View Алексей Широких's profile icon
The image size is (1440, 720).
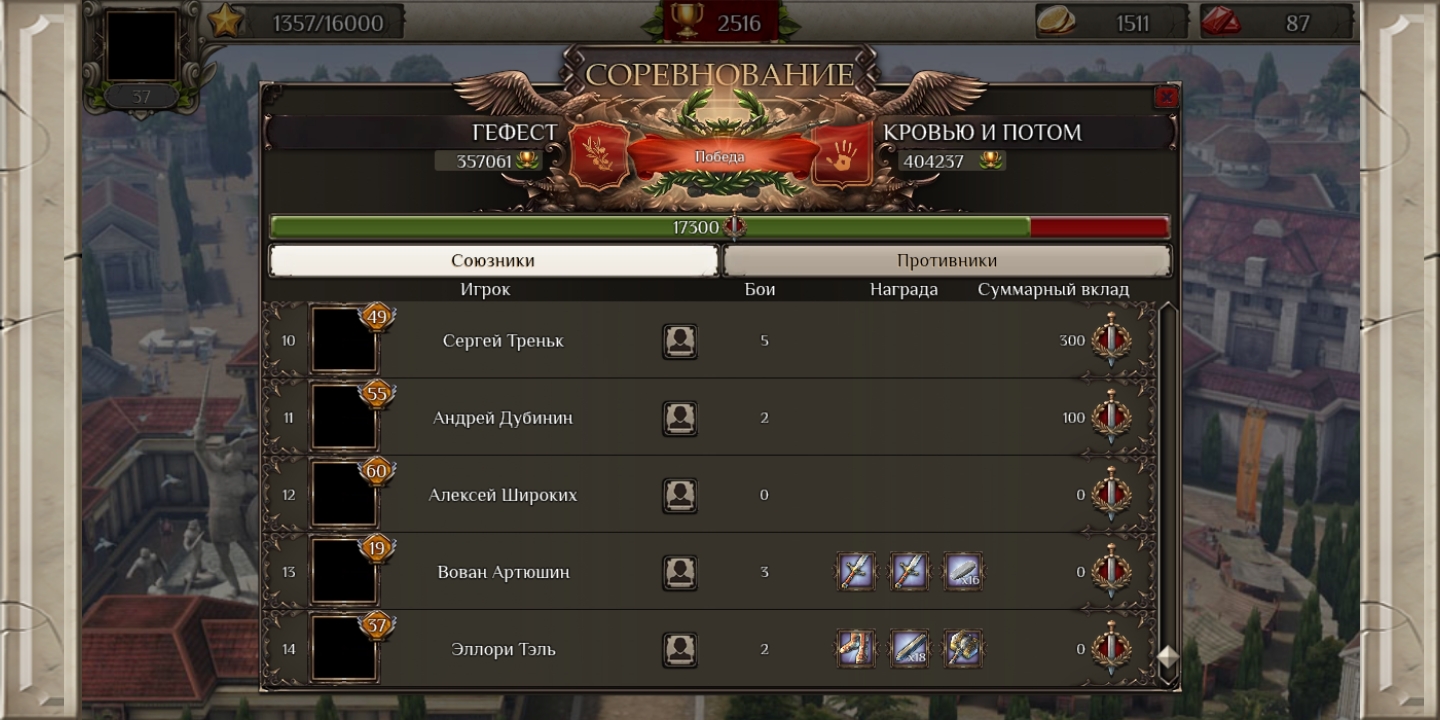click(680, 495)
